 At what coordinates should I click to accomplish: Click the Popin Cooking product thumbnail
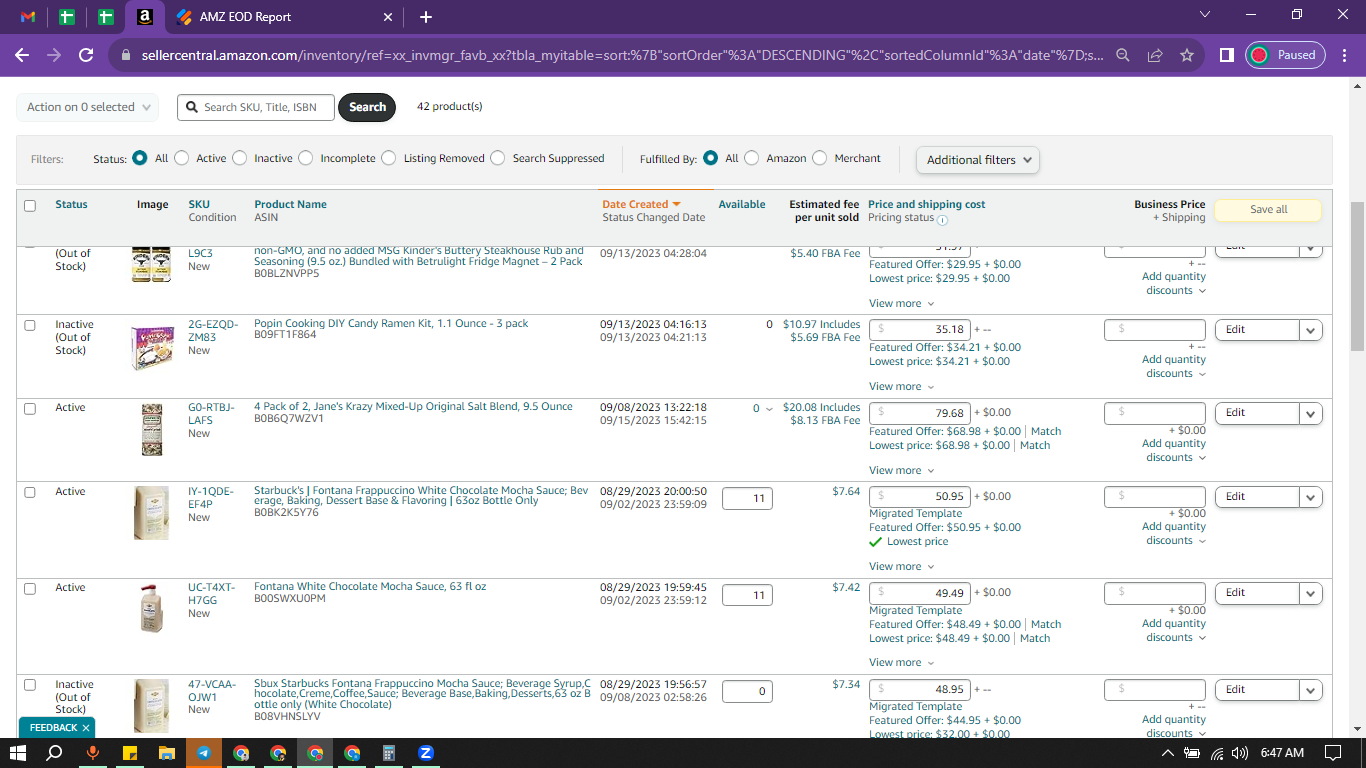click(x=152, y=348)
